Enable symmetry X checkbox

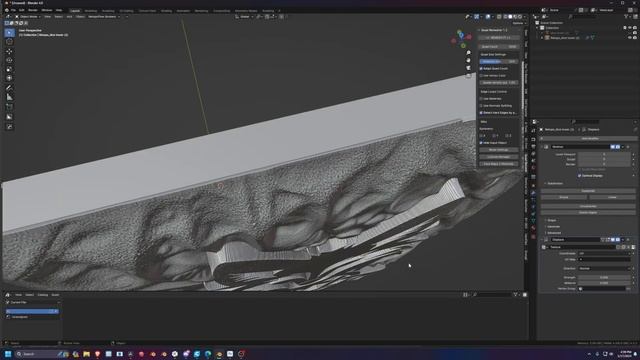point(481,136)
